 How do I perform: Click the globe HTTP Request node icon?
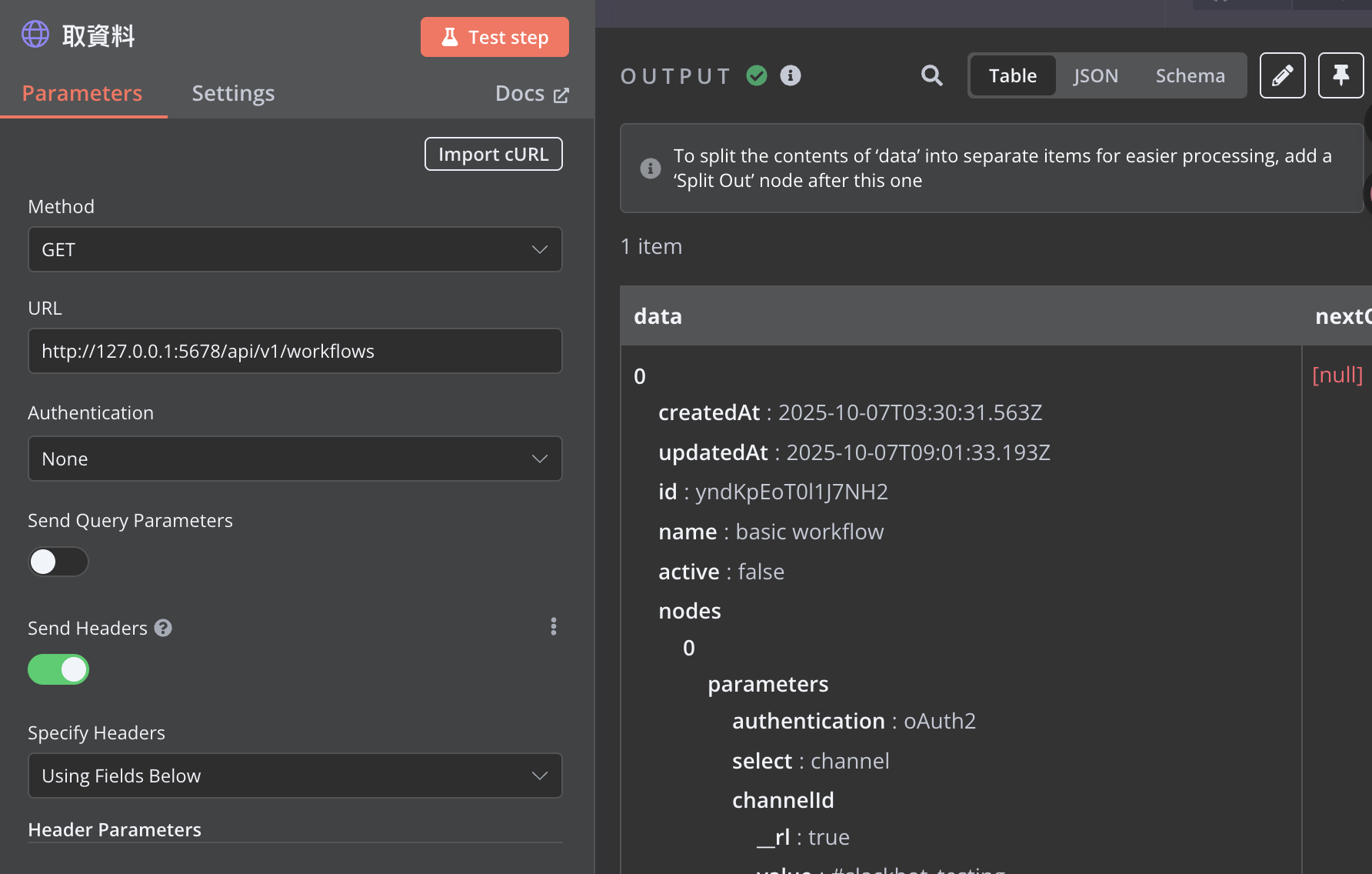[35, 35]
